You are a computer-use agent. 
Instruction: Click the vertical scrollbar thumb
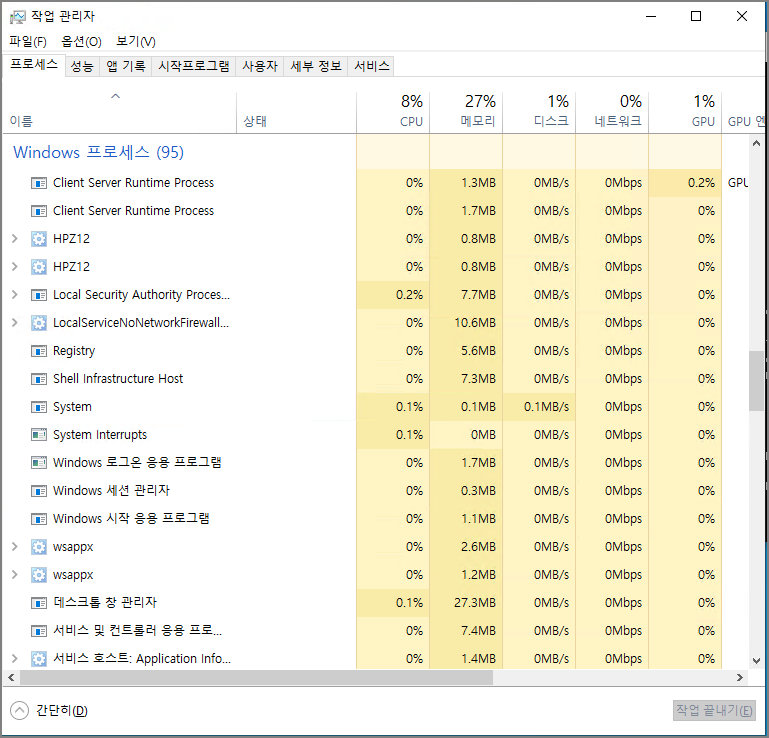coord(756,381)
